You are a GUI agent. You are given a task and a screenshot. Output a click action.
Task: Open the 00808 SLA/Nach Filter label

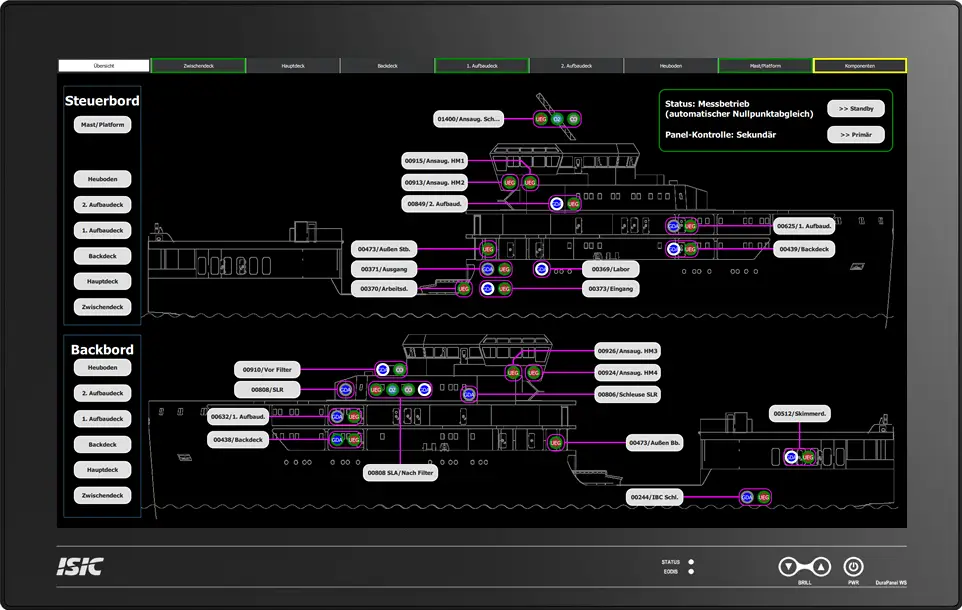400,473
